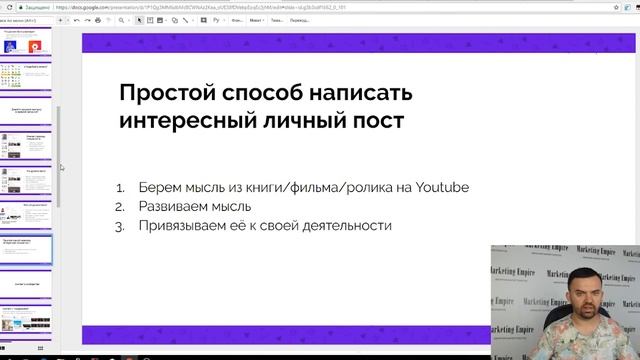Click the padlock secure-site indicator
Viewport: 640px width, 360px height.
21,7
